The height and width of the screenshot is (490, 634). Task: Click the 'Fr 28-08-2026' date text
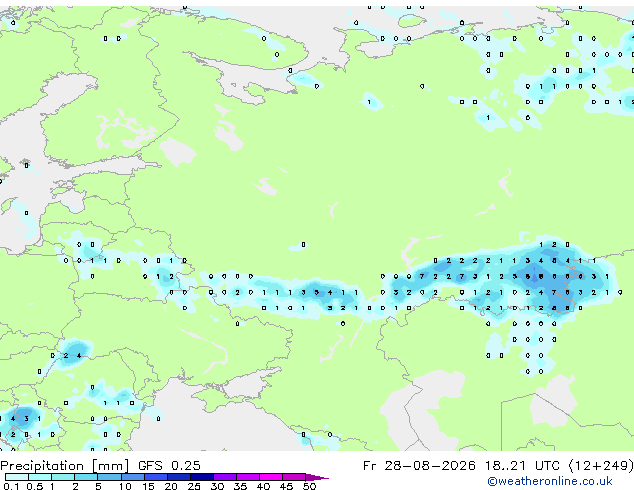pyautogui.click(x=419, y=465)
